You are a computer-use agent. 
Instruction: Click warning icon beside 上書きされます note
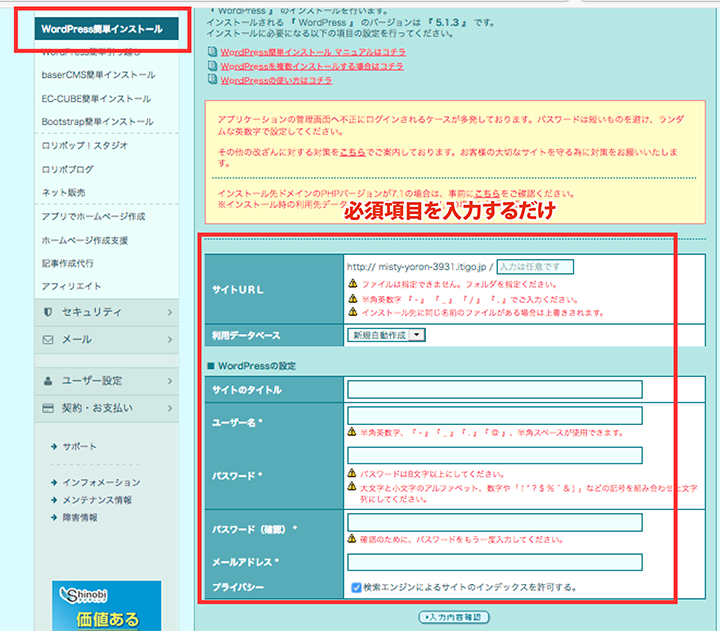click(x=353, y=312)
